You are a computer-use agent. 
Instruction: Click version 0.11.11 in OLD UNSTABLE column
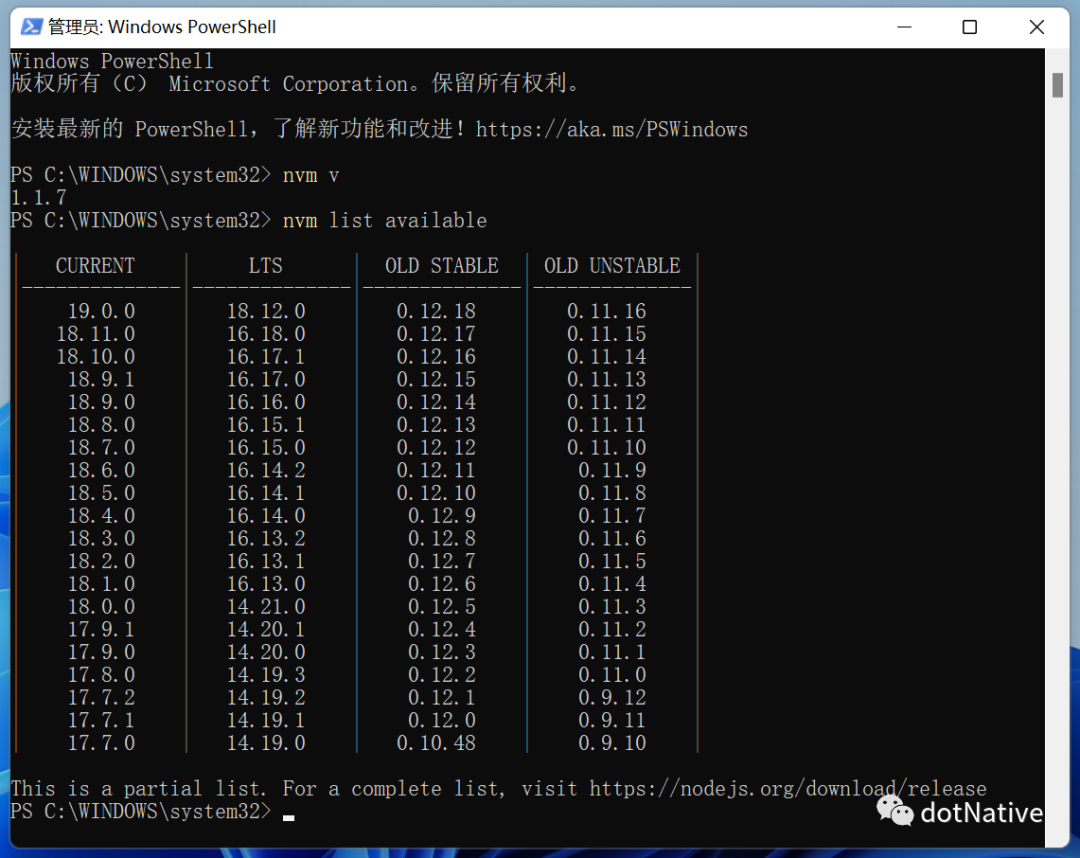[607, 425]
